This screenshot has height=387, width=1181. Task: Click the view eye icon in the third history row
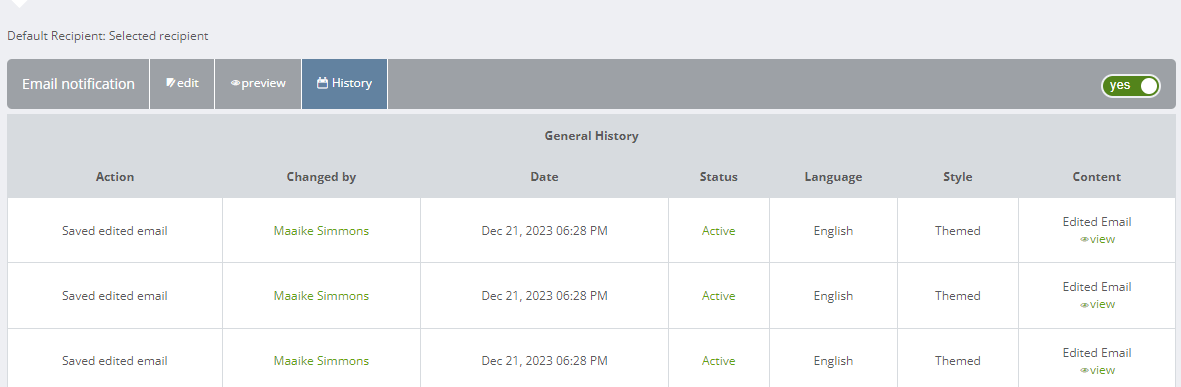tap(1085, 370)
